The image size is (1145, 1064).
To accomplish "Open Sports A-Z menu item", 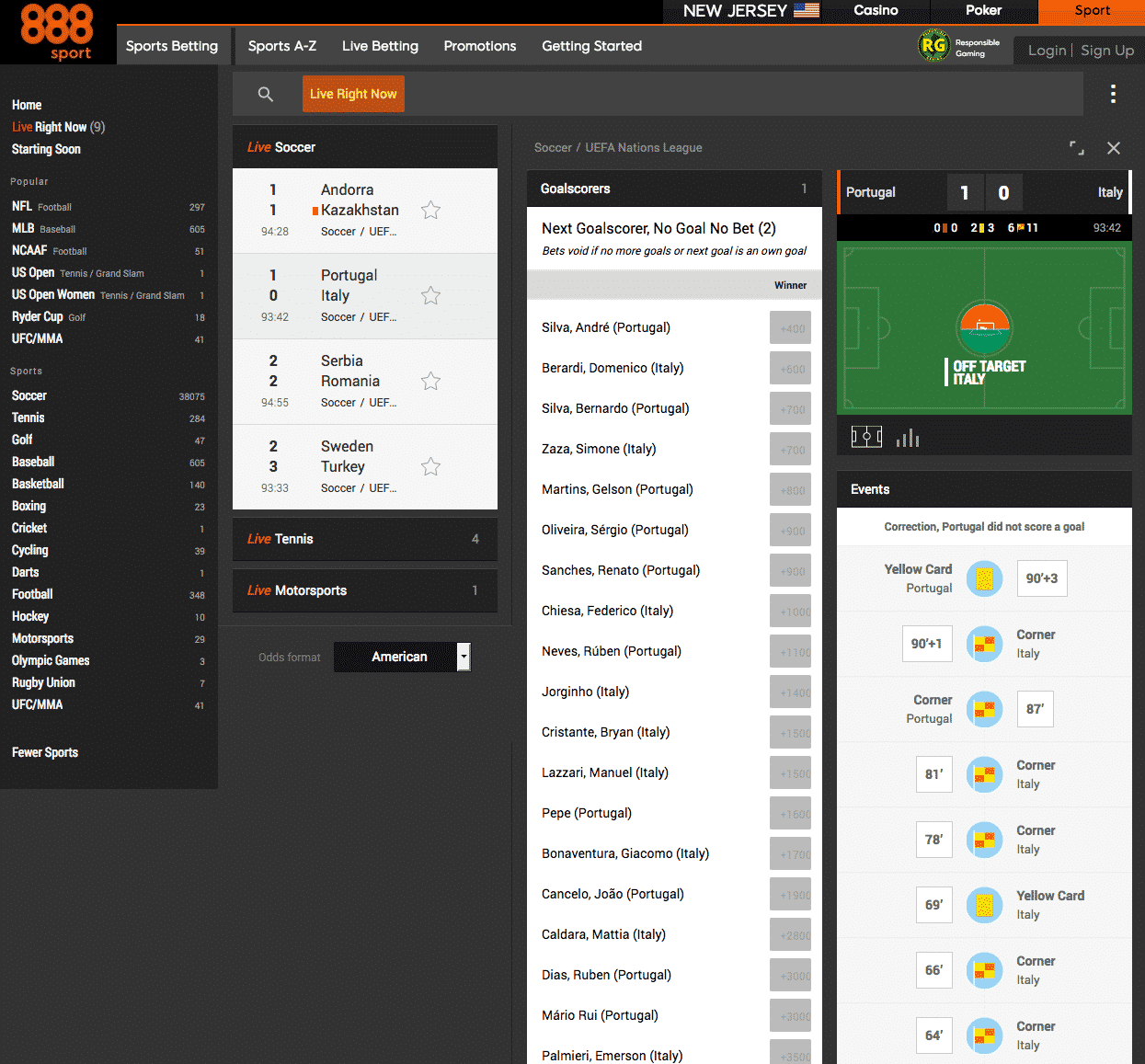I will (282, 46).
